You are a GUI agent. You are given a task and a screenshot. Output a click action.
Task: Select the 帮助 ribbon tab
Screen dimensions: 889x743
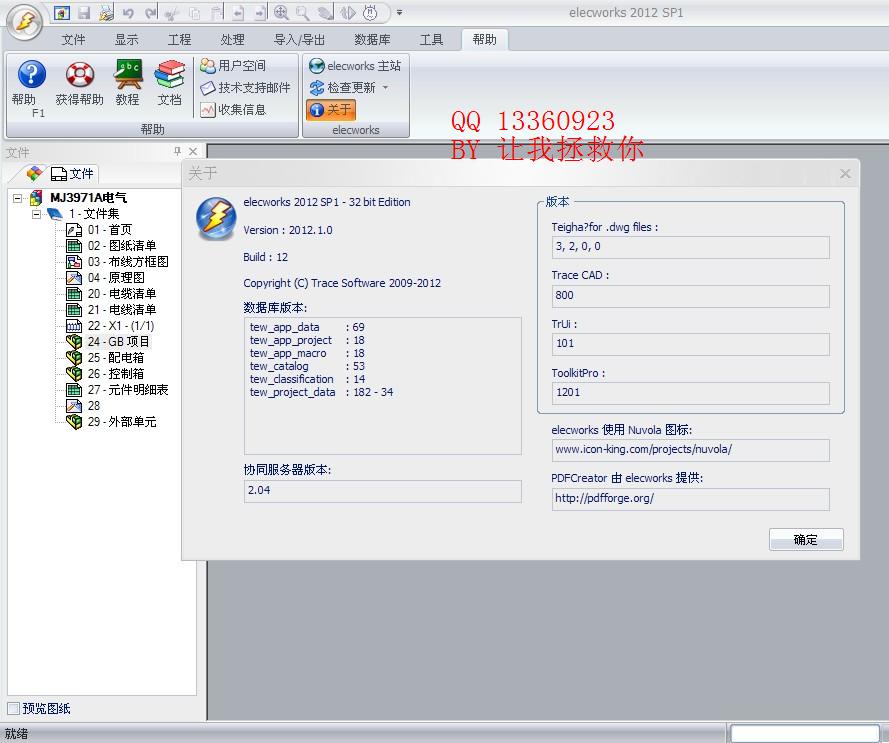(484, 40)
